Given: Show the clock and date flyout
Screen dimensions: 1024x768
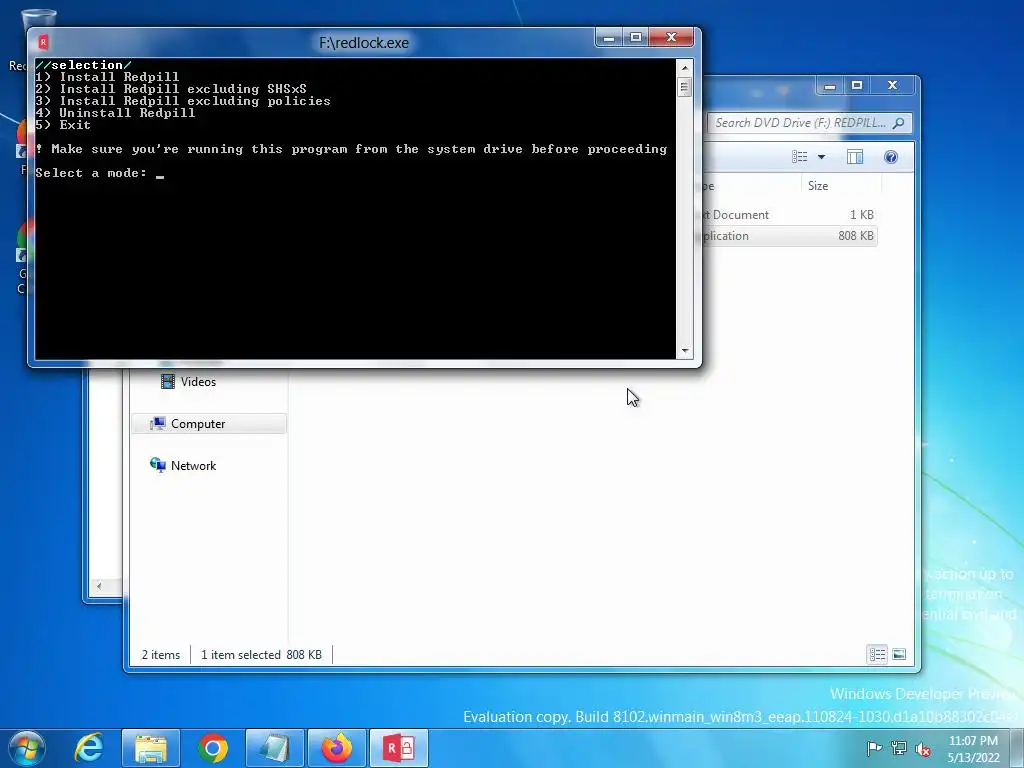Looking at the screenshot, I should click(x=973, y=749).
